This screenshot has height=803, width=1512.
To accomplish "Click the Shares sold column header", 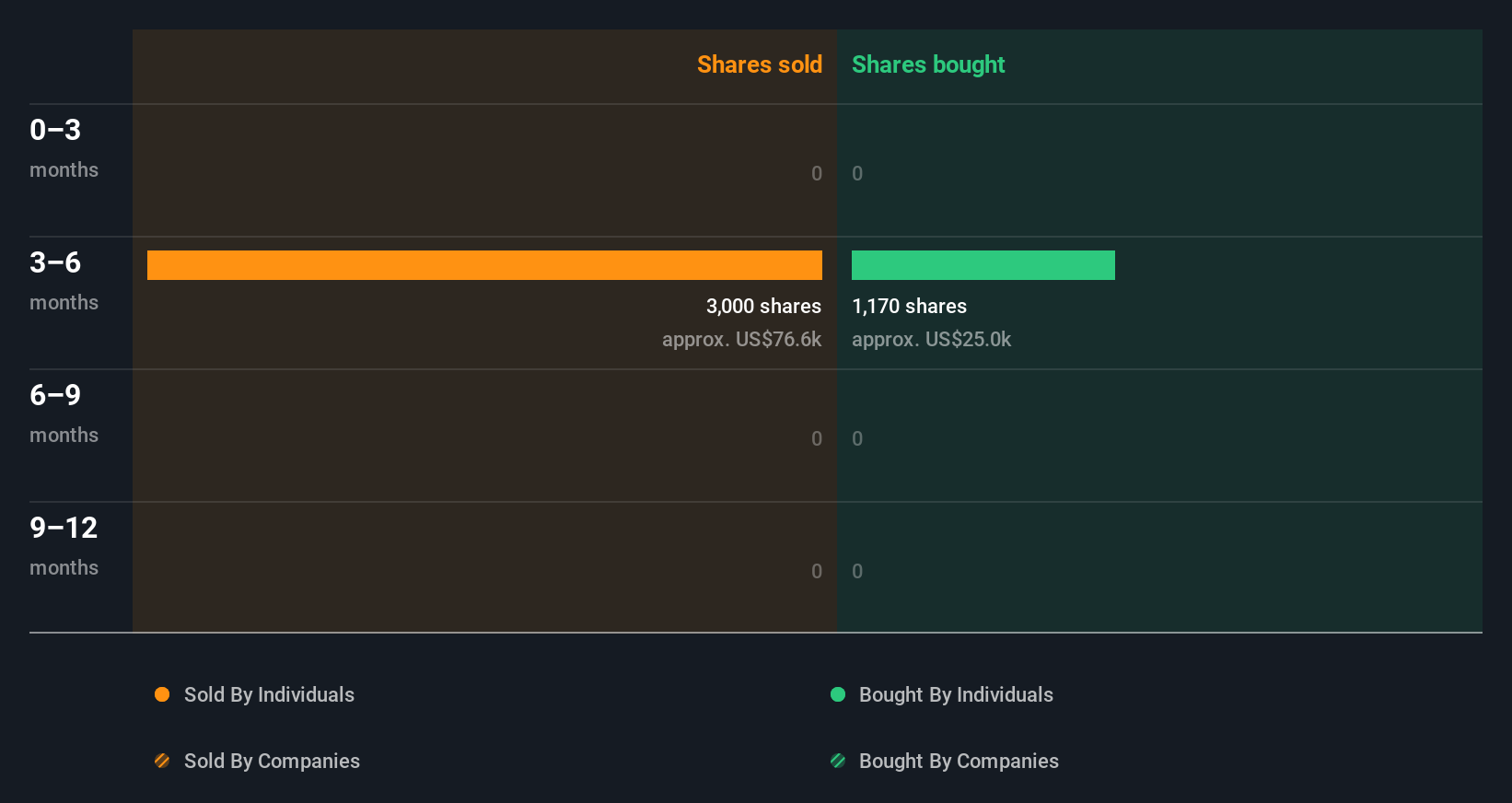I will [x=760, y=64].
